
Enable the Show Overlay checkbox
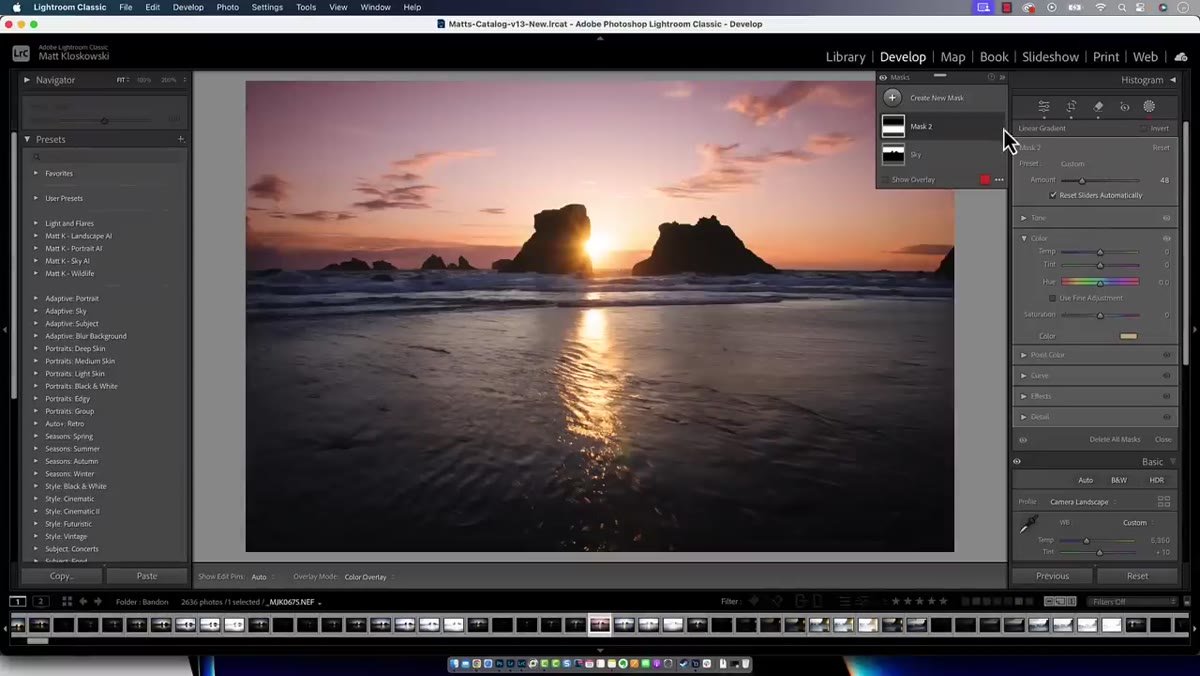(884, 180)
